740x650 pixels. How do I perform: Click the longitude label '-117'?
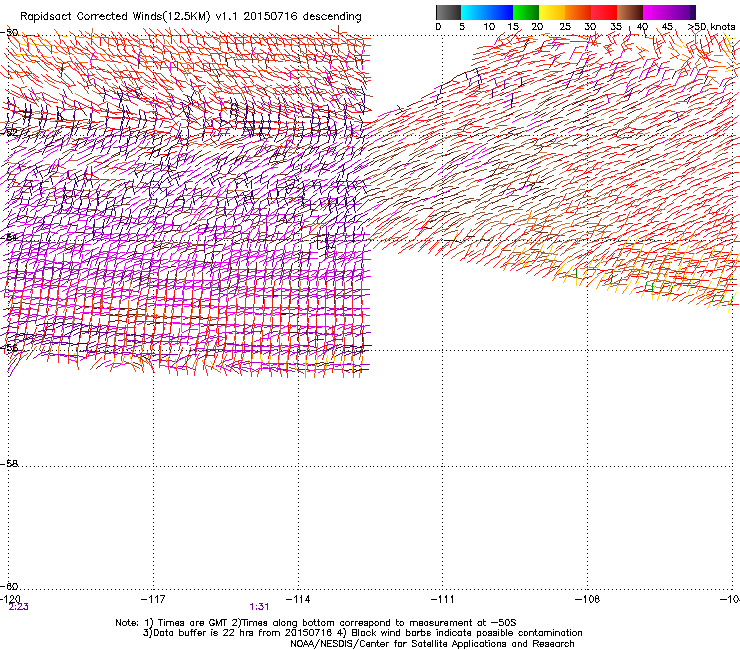pos(153,599)
